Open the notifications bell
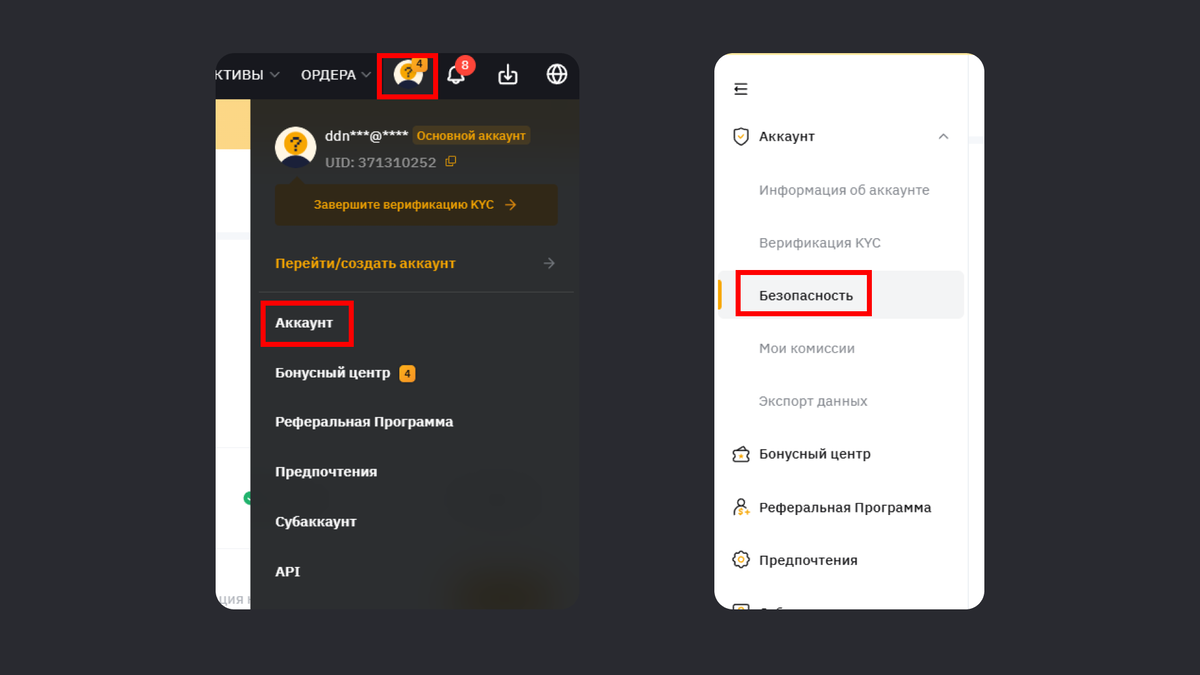The width and height of the screenshot is (1200, 675). (x=456, y=75)
